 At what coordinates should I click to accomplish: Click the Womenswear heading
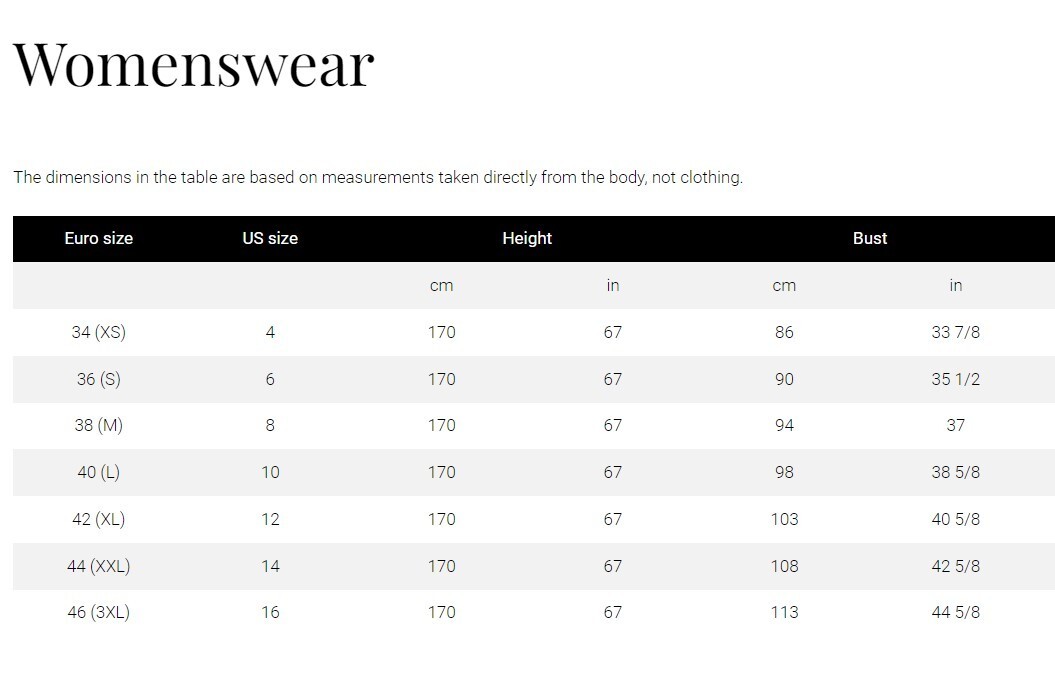[194, 65]
